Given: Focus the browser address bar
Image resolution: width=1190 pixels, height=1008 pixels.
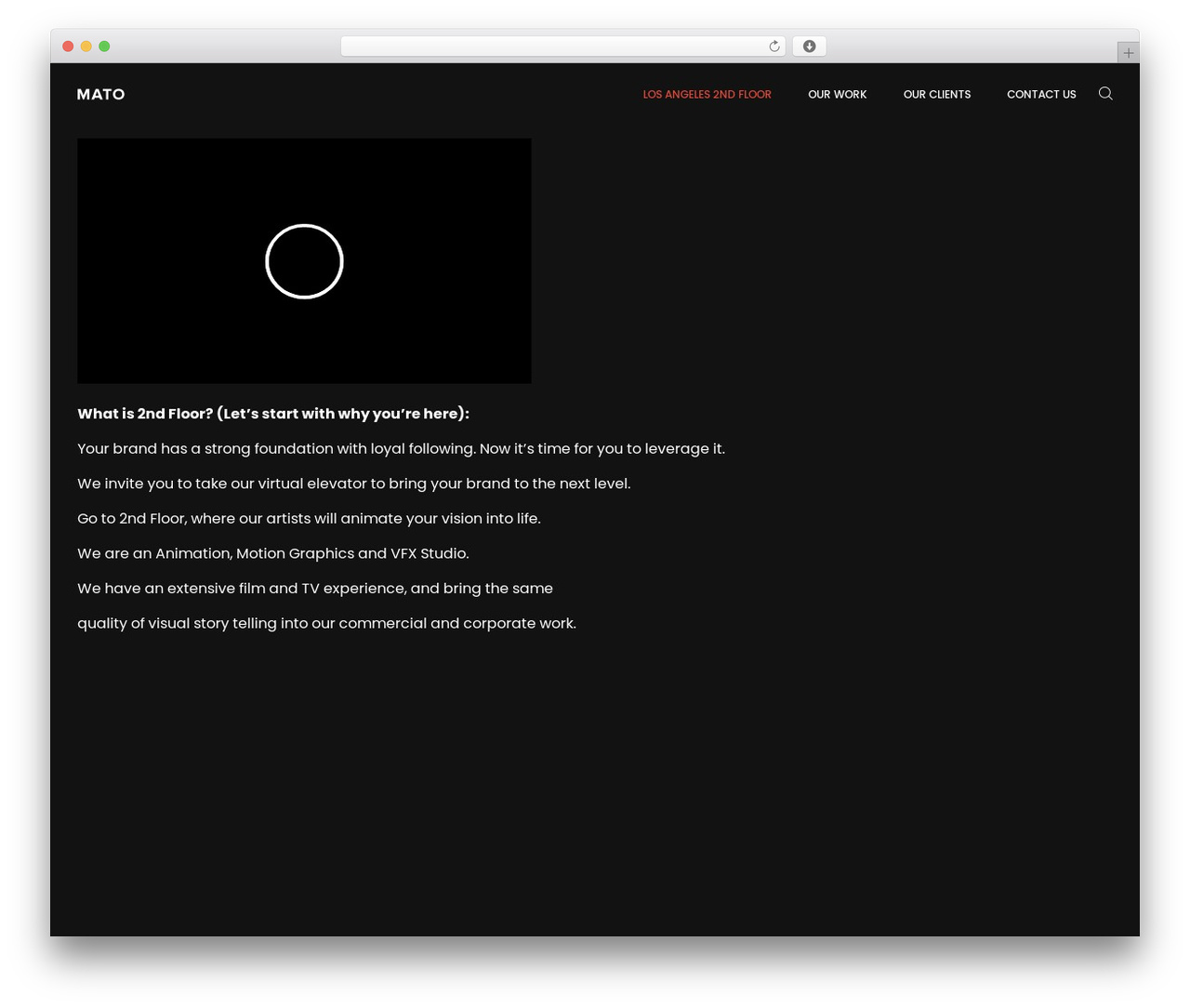Looking at the screenshot, I should click(x=563, y=46).
